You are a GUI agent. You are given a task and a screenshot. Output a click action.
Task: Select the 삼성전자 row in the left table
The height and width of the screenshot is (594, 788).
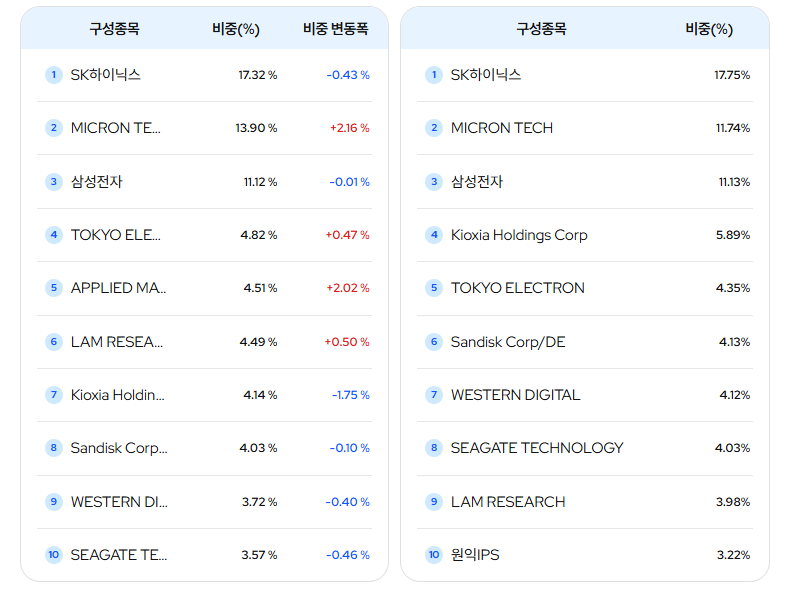click(205, 181)
